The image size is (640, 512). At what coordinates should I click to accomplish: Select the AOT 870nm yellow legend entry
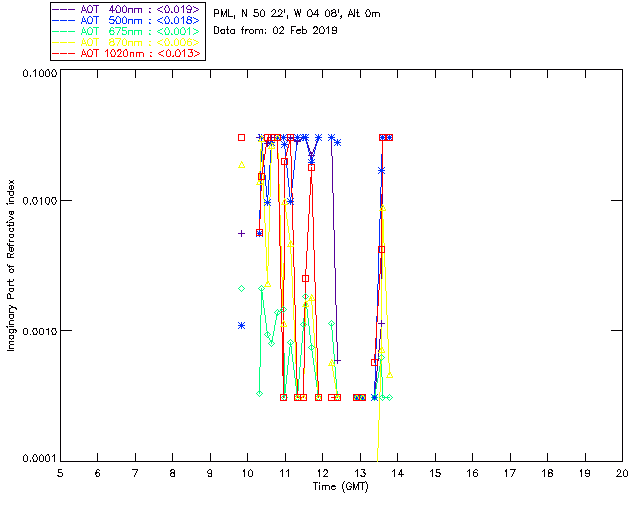pyautogui.click(x=126, y=42)
